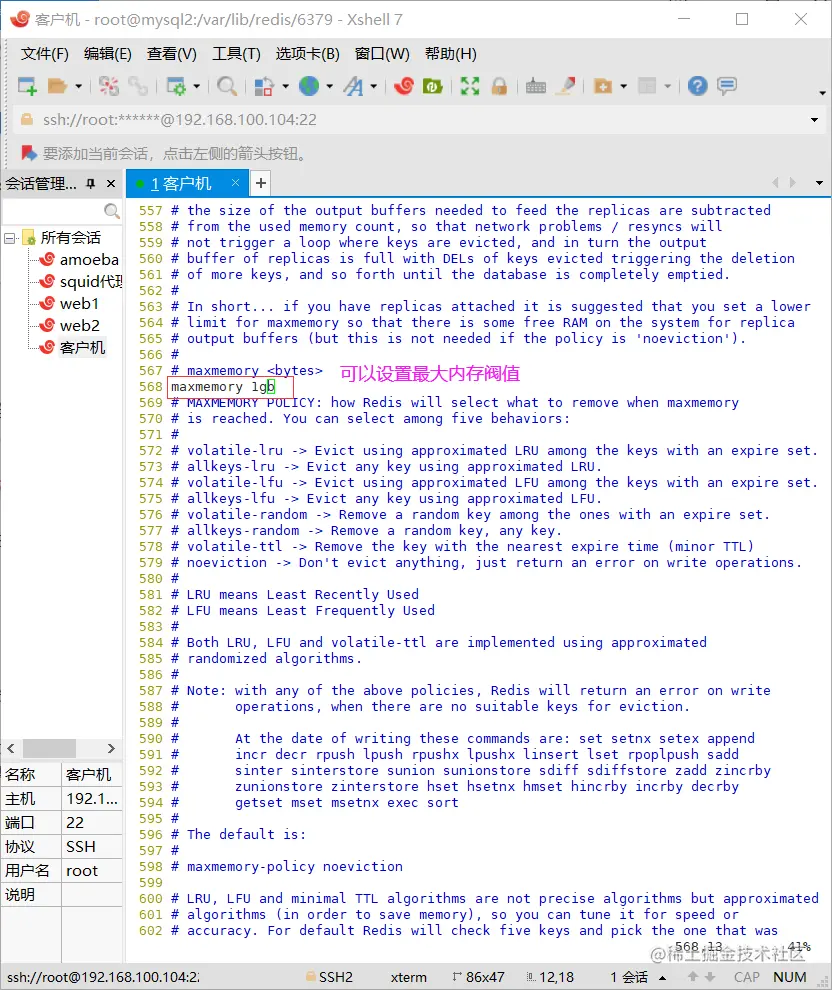Click the Disconnect toolbar icon
Viewport: 832px width, 990px height.
point(109,86)
